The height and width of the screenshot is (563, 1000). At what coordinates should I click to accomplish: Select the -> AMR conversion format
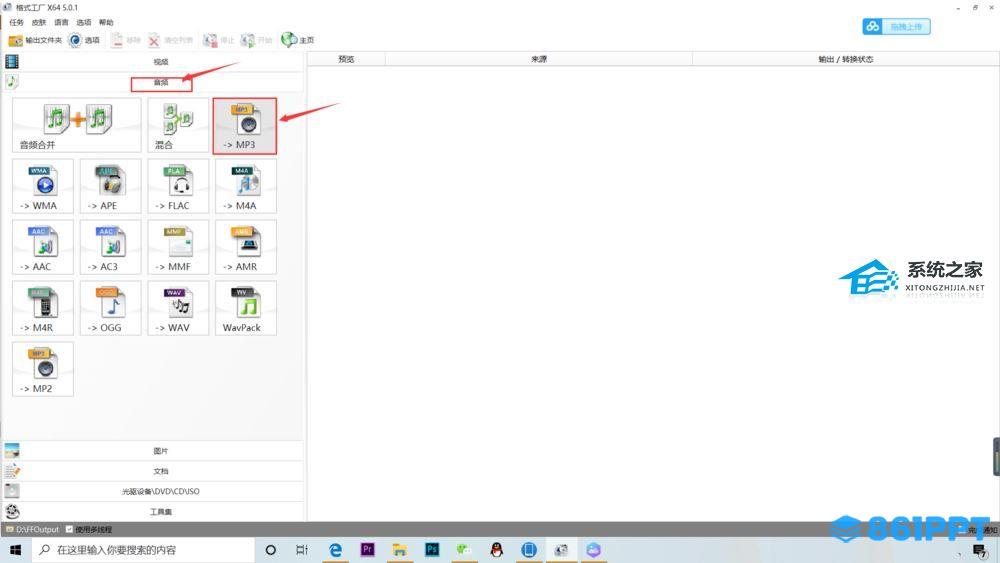click(x=246, y=247)
